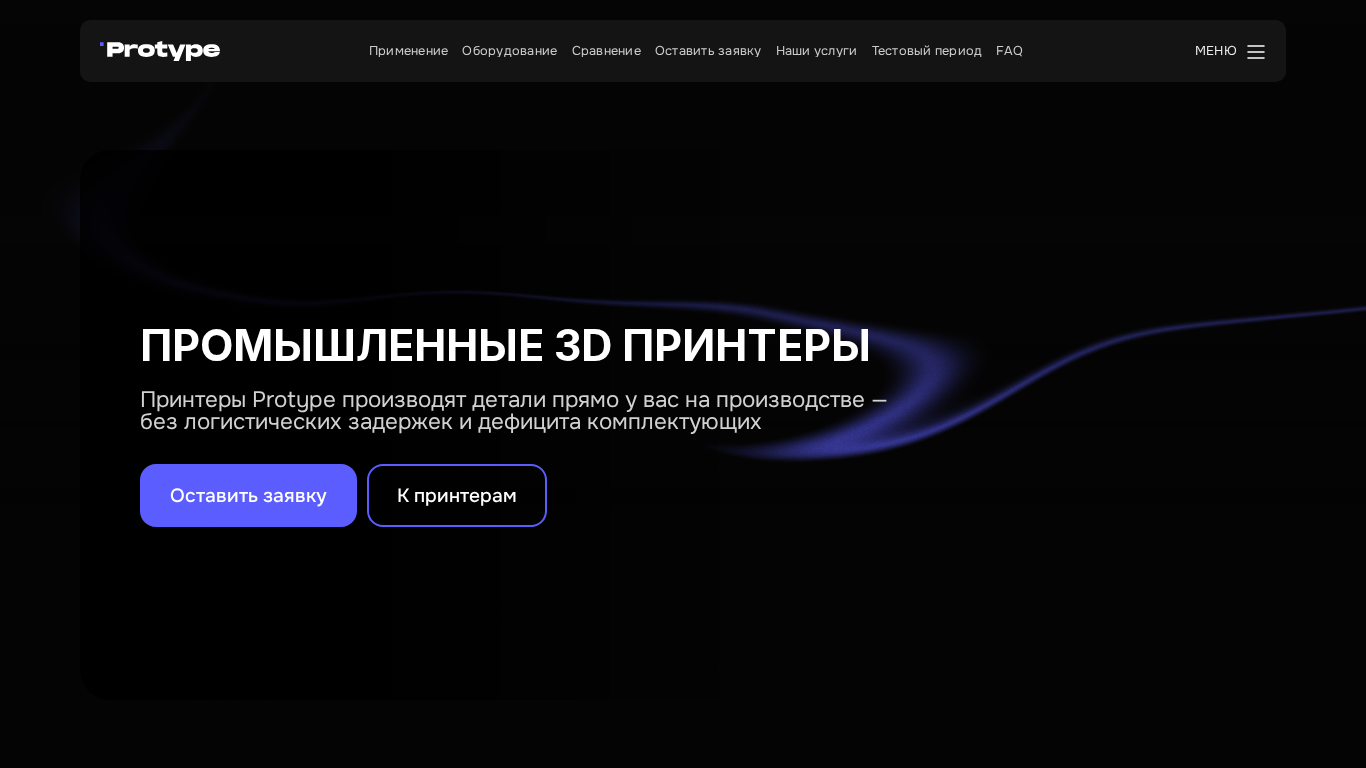Open the FAQ nav link
1366x768 pixels.
[1009, 50]
